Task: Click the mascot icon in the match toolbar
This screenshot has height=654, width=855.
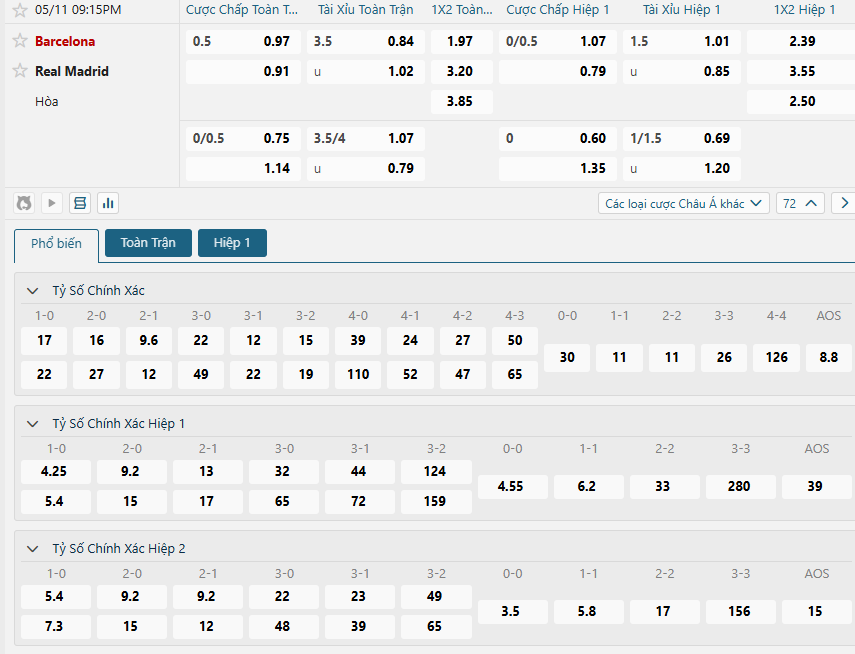Action: [24, 203]
